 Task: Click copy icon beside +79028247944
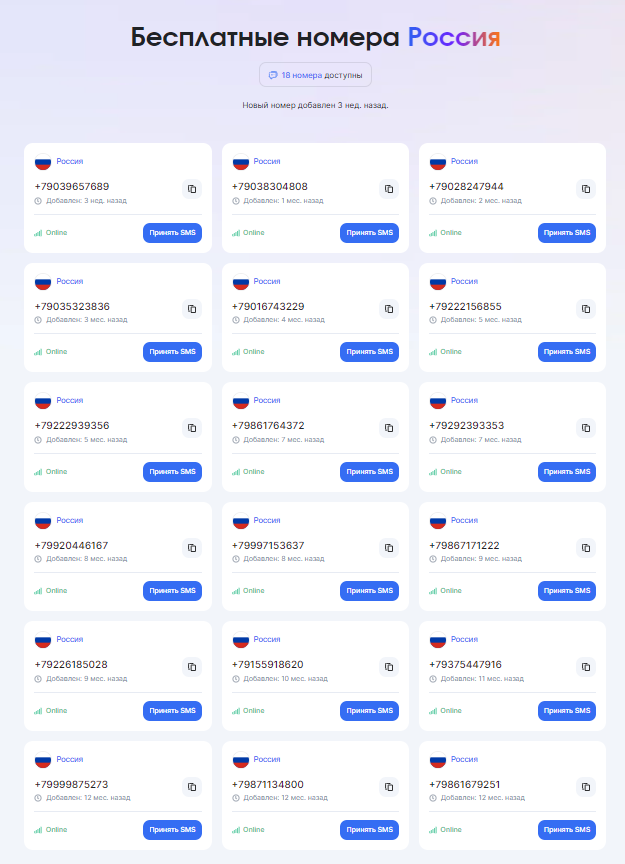click(587, 188)
